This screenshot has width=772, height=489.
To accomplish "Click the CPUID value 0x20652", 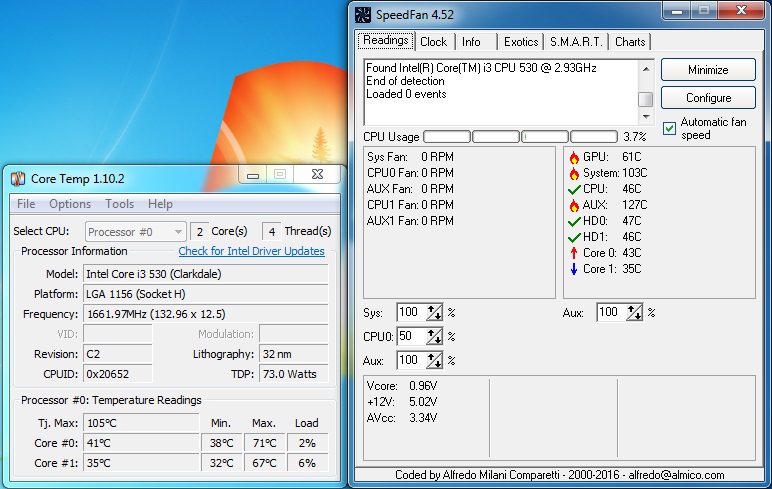I will 118,374.
